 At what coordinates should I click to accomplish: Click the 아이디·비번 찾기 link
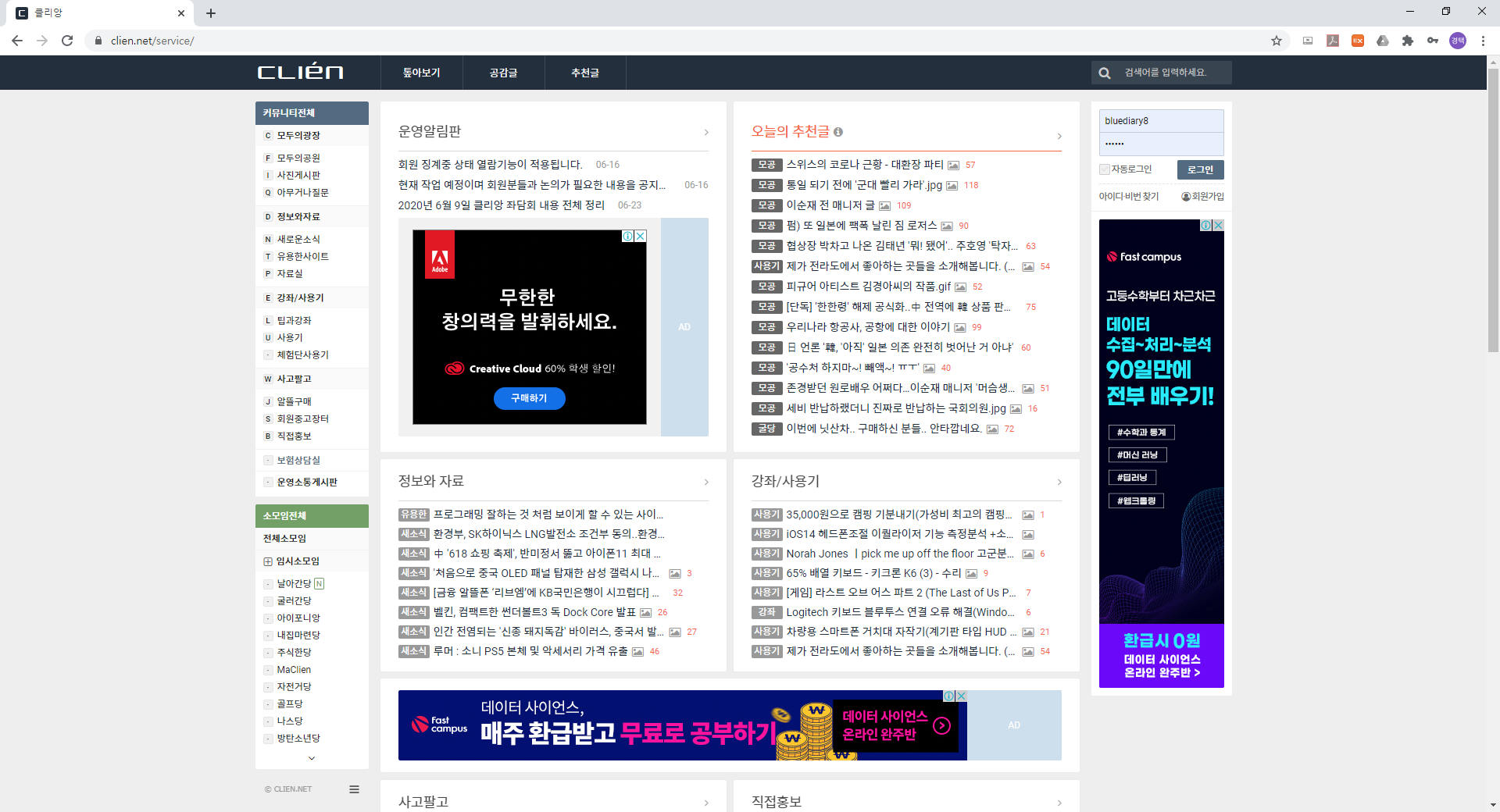pyautogui.click(x=1129, y=197)
